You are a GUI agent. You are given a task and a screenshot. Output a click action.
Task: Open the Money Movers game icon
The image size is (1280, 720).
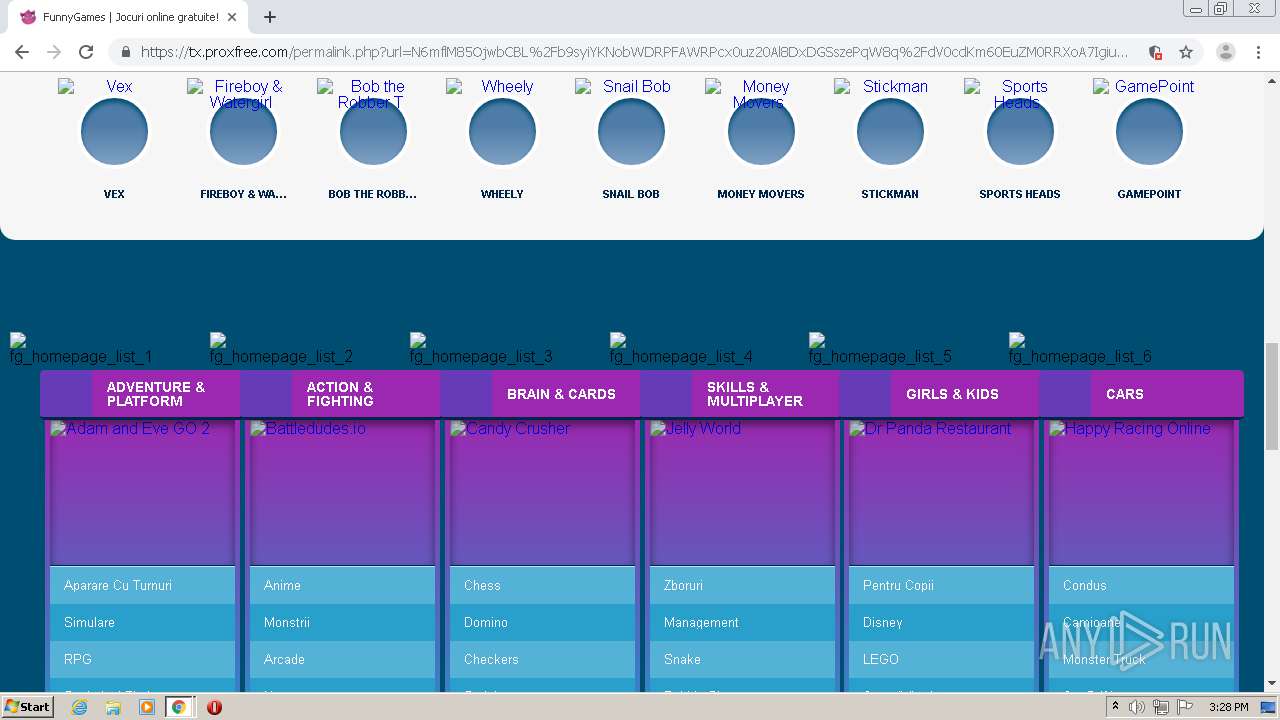click(761, 131)
